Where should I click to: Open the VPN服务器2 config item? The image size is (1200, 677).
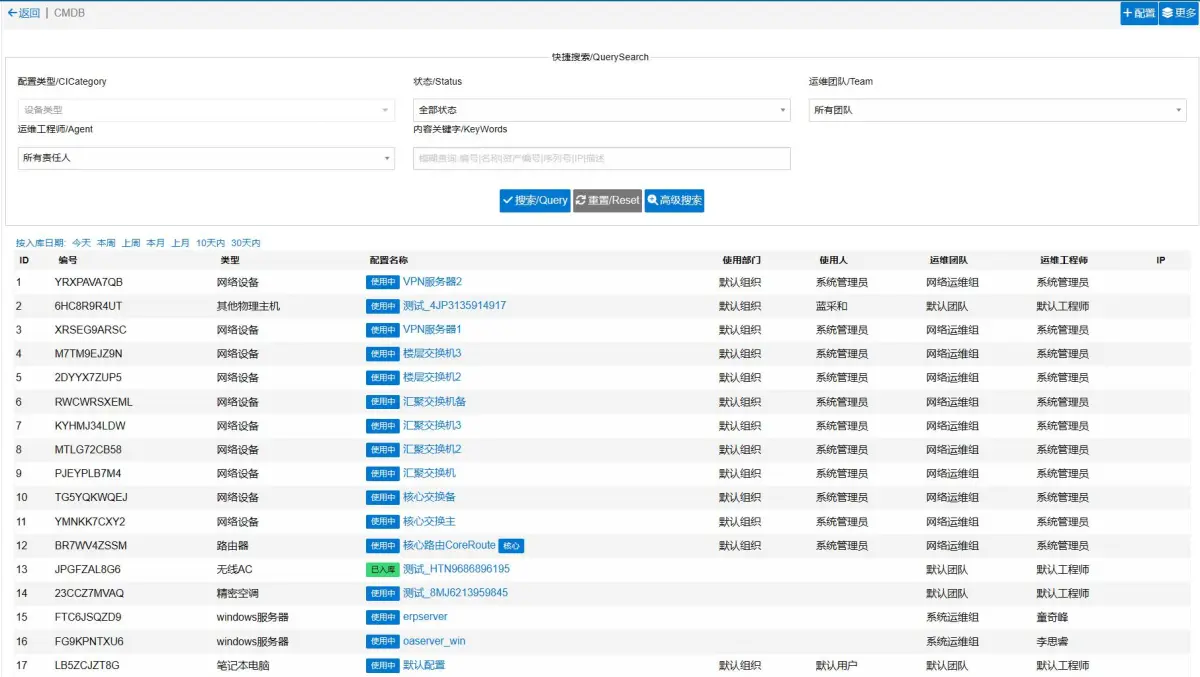(432, 282)
